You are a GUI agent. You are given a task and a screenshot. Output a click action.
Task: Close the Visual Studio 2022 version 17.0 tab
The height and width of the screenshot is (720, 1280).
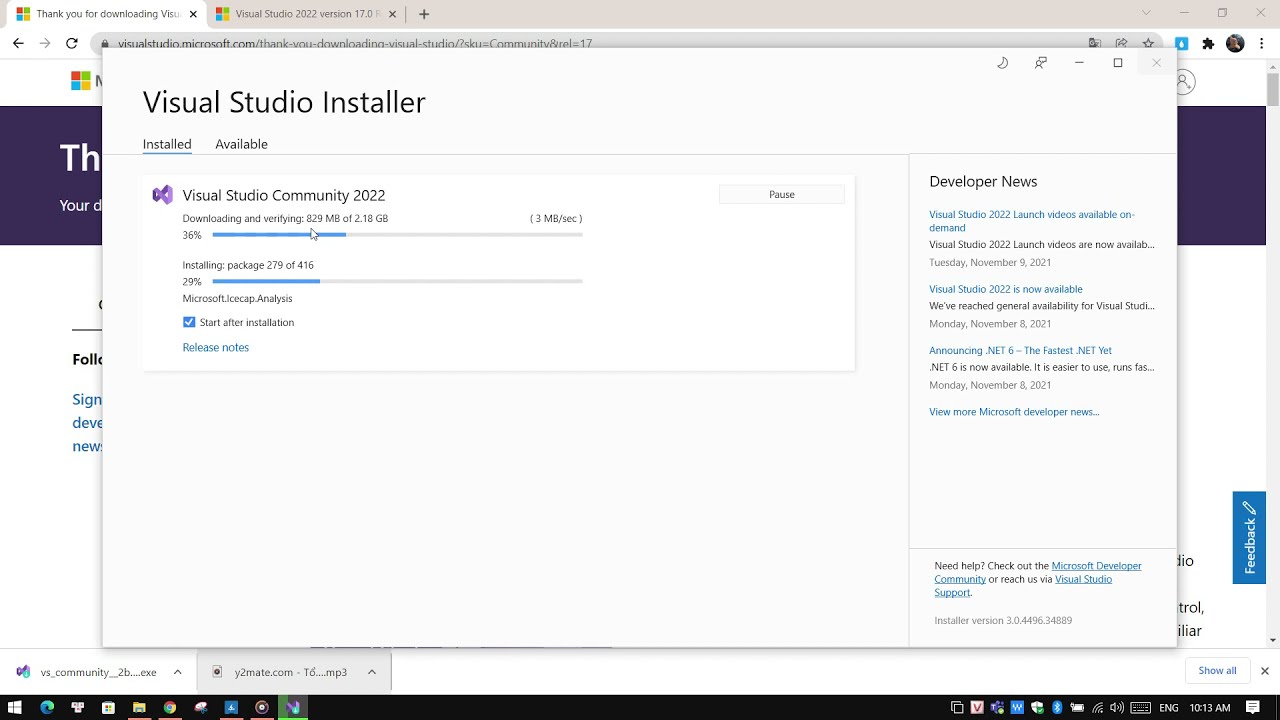392,14
